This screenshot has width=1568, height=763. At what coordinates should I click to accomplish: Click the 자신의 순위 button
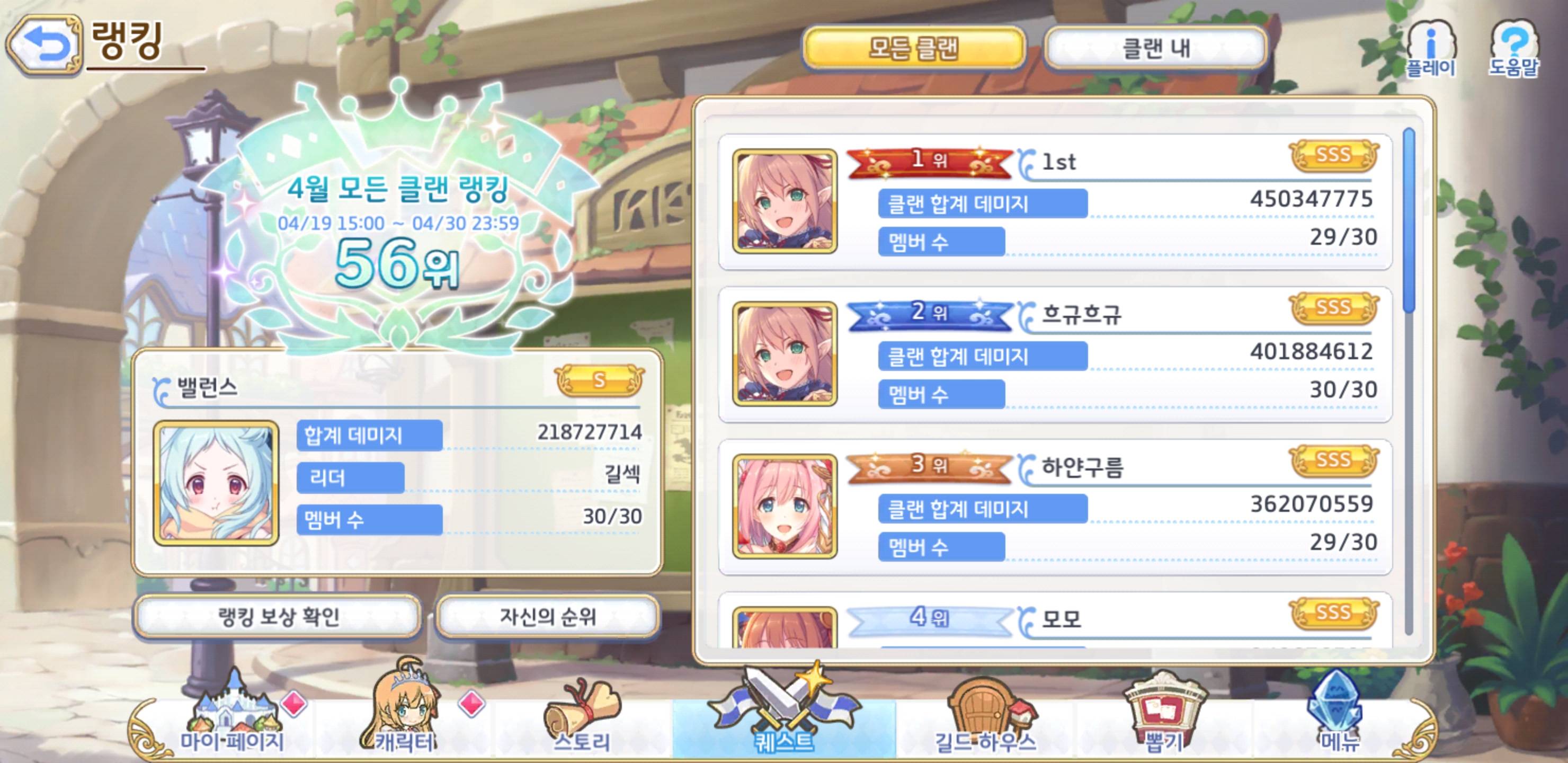pos(548,617)
